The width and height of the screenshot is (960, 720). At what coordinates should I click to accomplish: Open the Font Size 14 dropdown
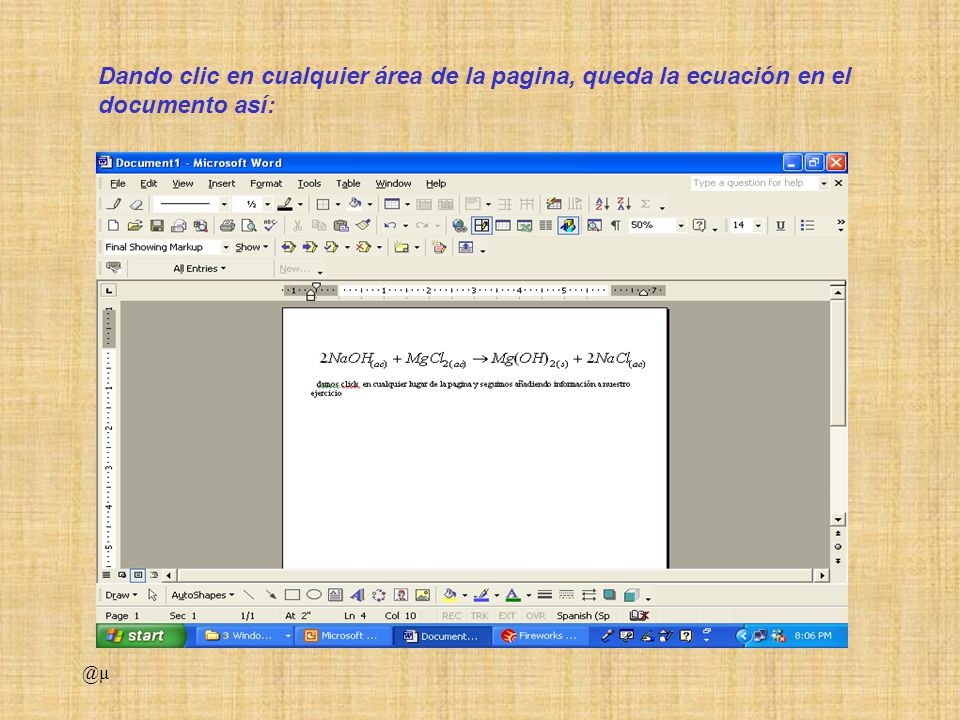[x=758, y=225]
